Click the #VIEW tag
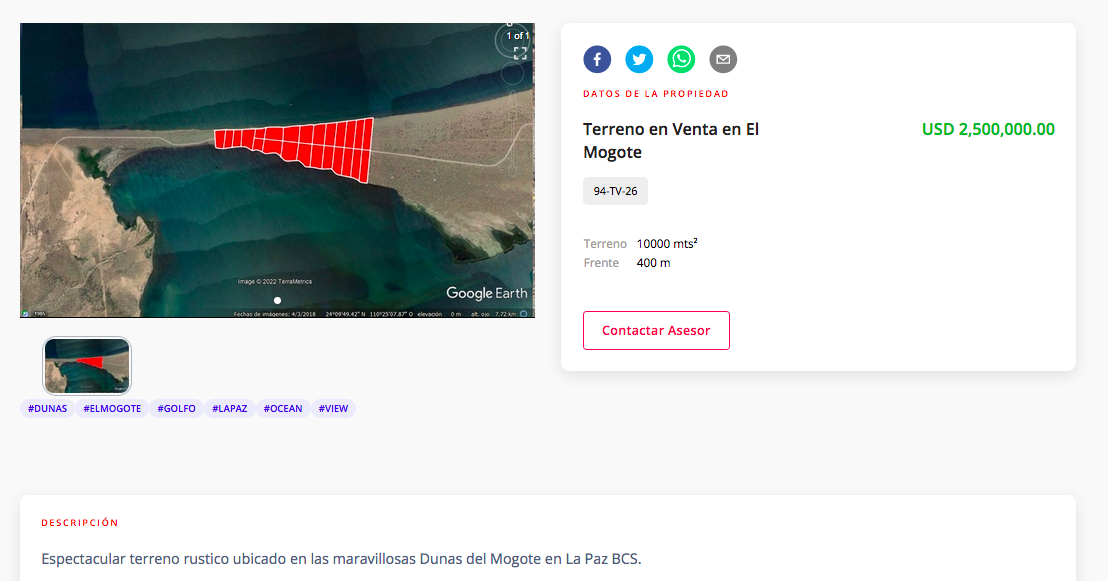 click(x=333, y=409)
